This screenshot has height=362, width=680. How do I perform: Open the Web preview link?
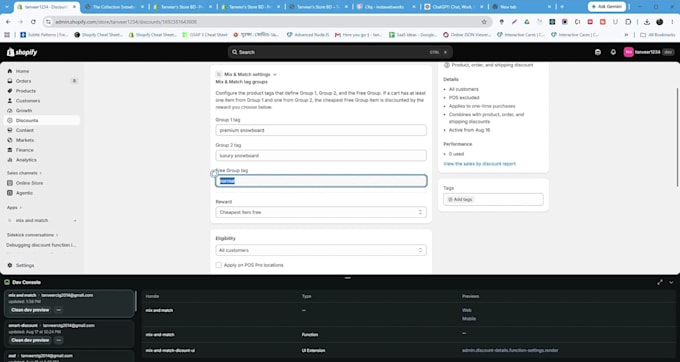(x=467, y=310)
